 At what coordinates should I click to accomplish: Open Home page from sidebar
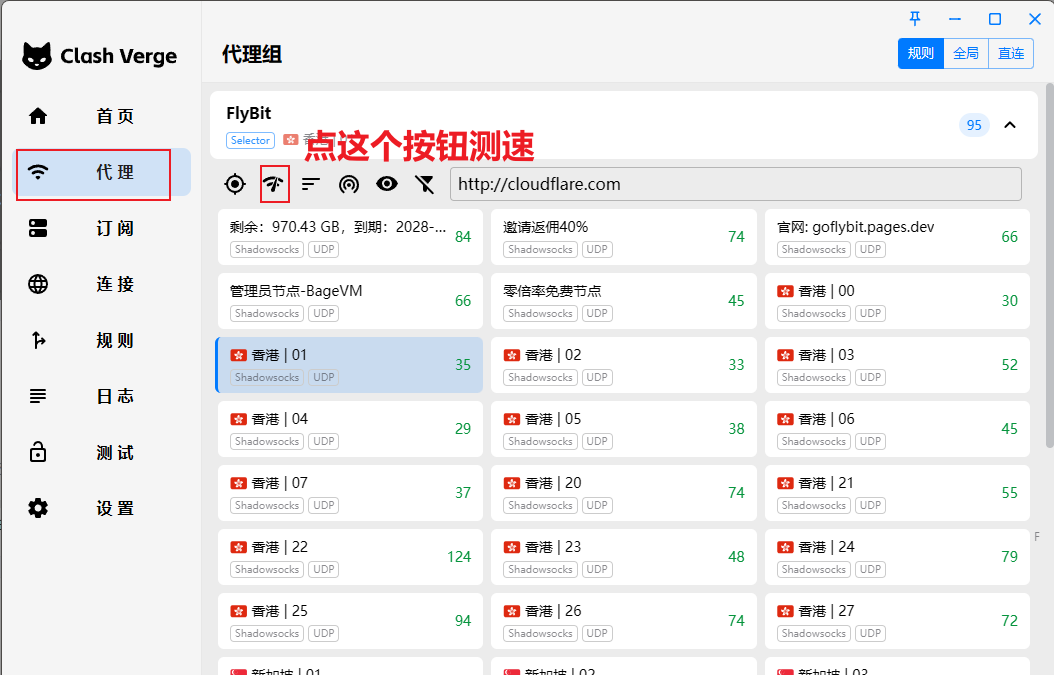[102, 116]
